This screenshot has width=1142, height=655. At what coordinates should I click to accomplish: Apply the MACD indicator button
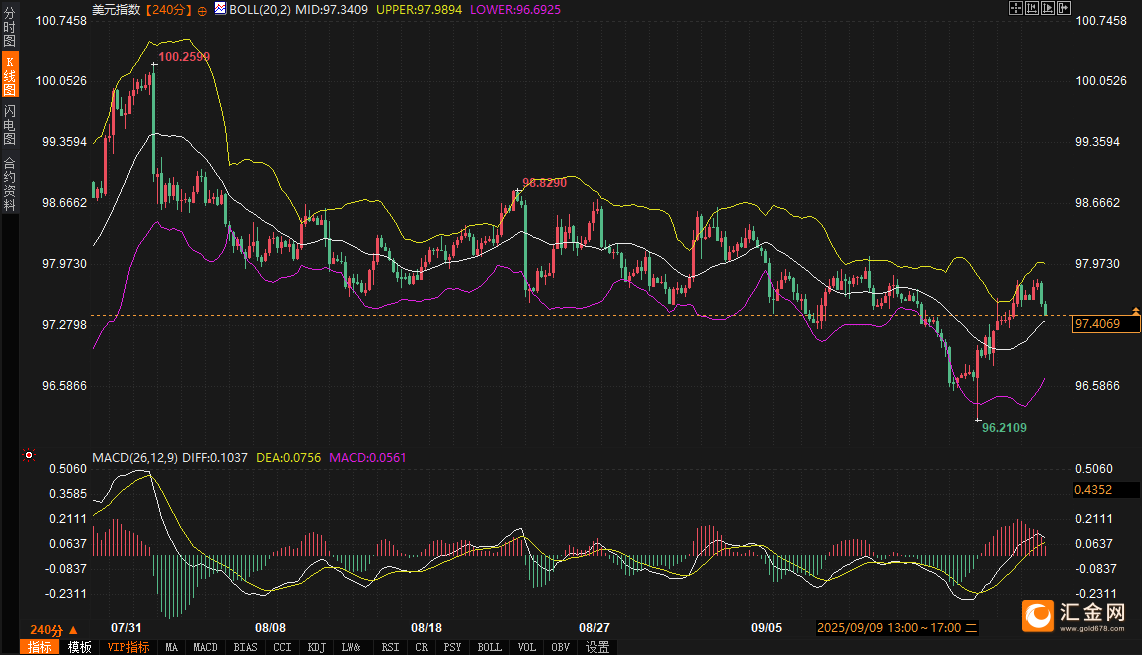pos(205,647)
